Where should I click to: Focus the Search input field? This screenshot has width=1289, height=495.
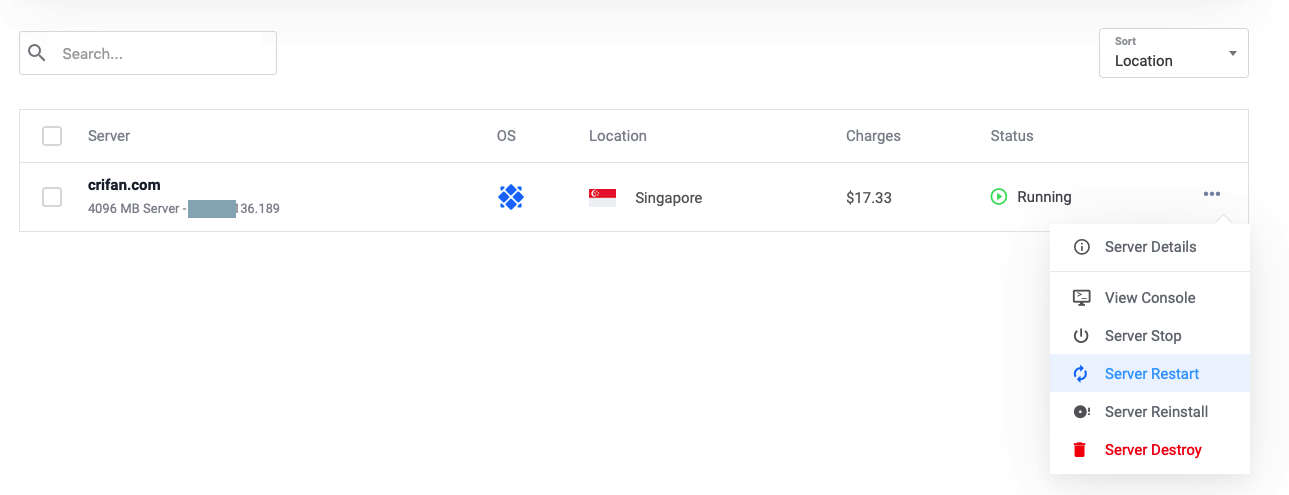point(160,54)
